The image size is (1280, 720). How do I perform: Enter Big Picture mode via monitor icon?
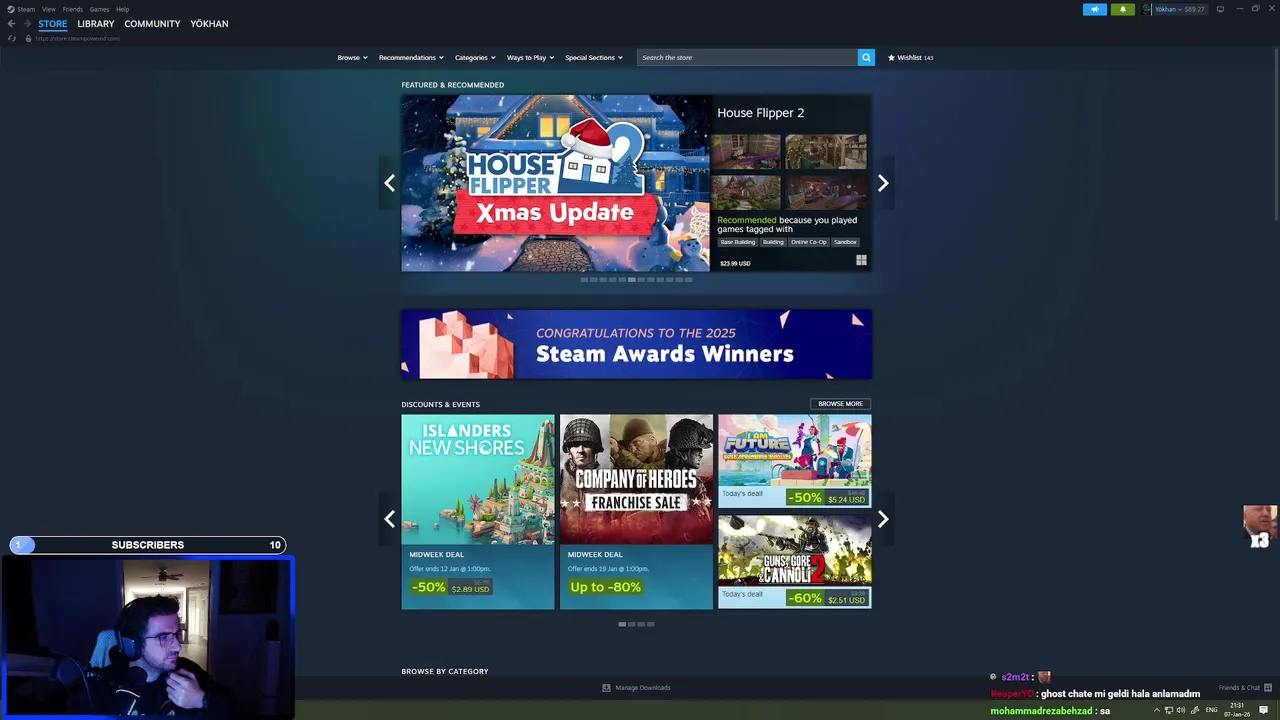tap(1220, 9)
